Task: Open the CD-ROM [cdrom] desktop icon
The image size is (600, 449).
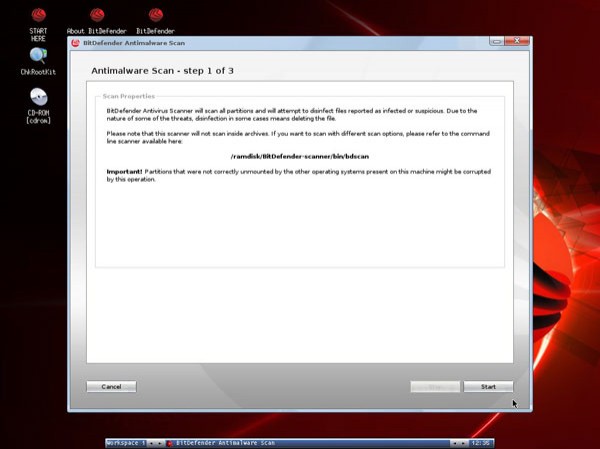Action: 38,106
